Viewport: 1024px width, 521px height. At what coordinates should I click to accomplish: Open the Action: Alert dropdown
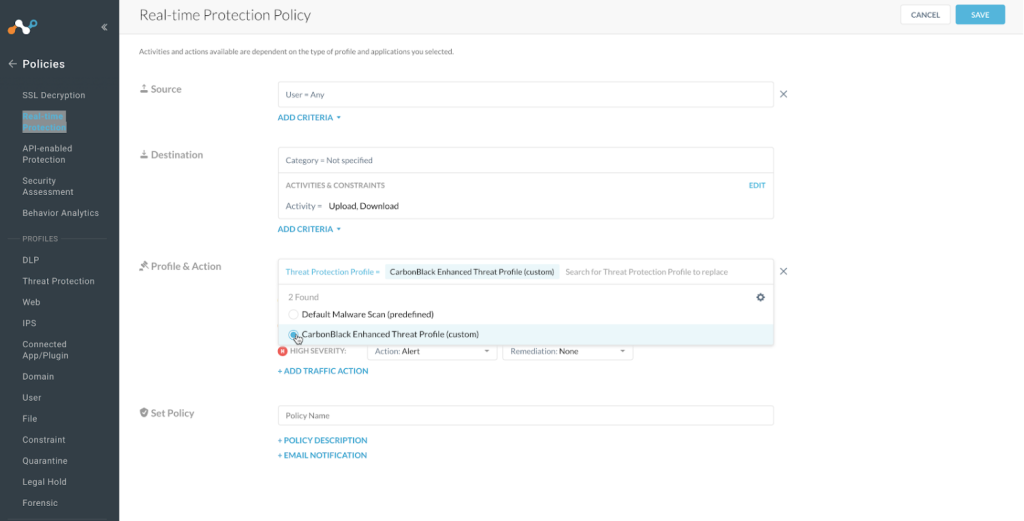pyautogui.click(x=432, y=351)
